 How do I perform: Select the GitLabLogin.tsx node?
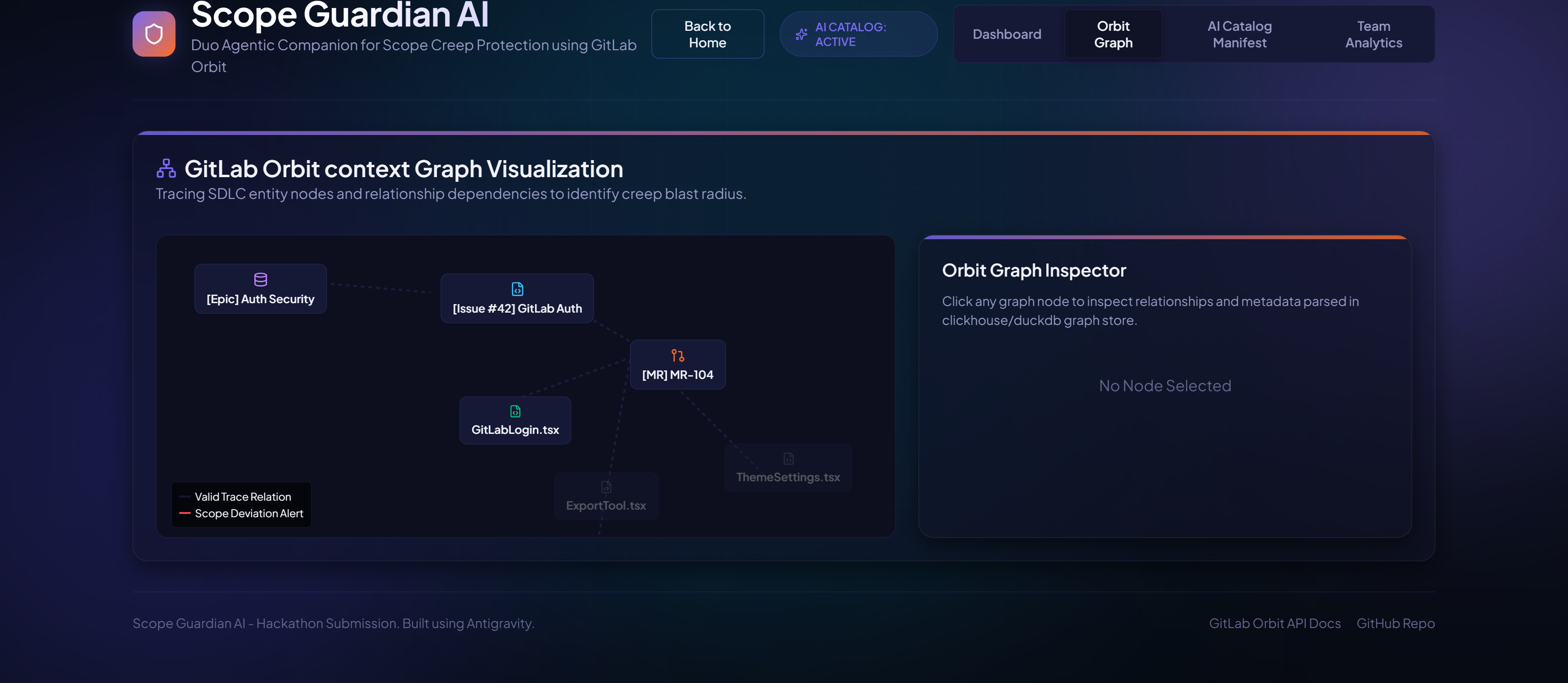tap(515, 421)
